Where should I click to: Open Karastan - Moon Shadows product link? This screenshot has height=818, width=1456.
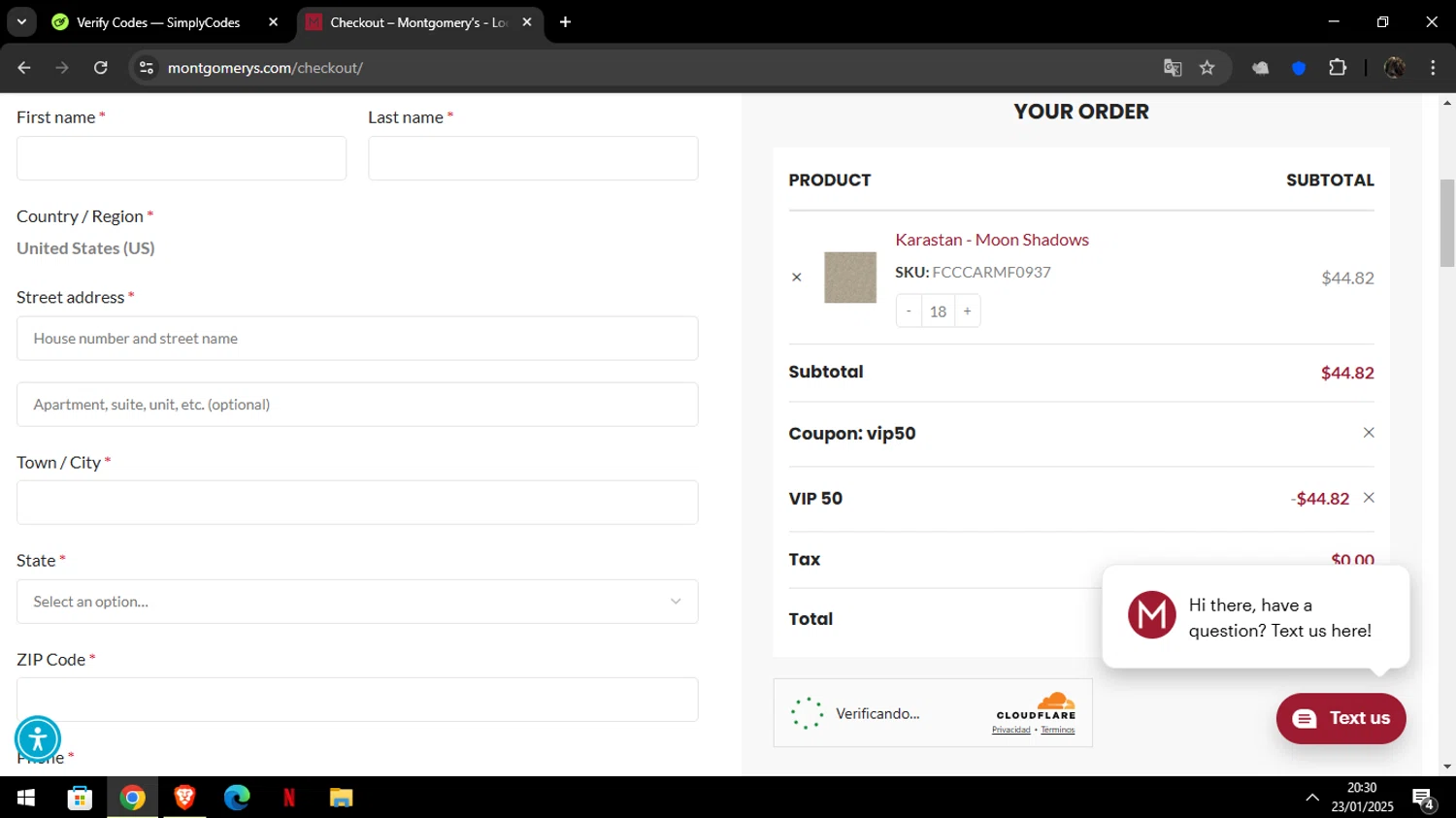[992, 240]
